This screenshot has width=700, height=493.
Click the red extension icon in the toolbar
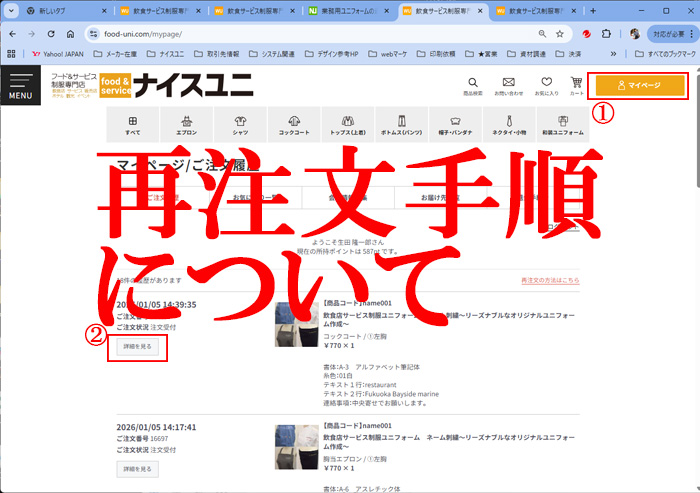[x=587, y=34]
